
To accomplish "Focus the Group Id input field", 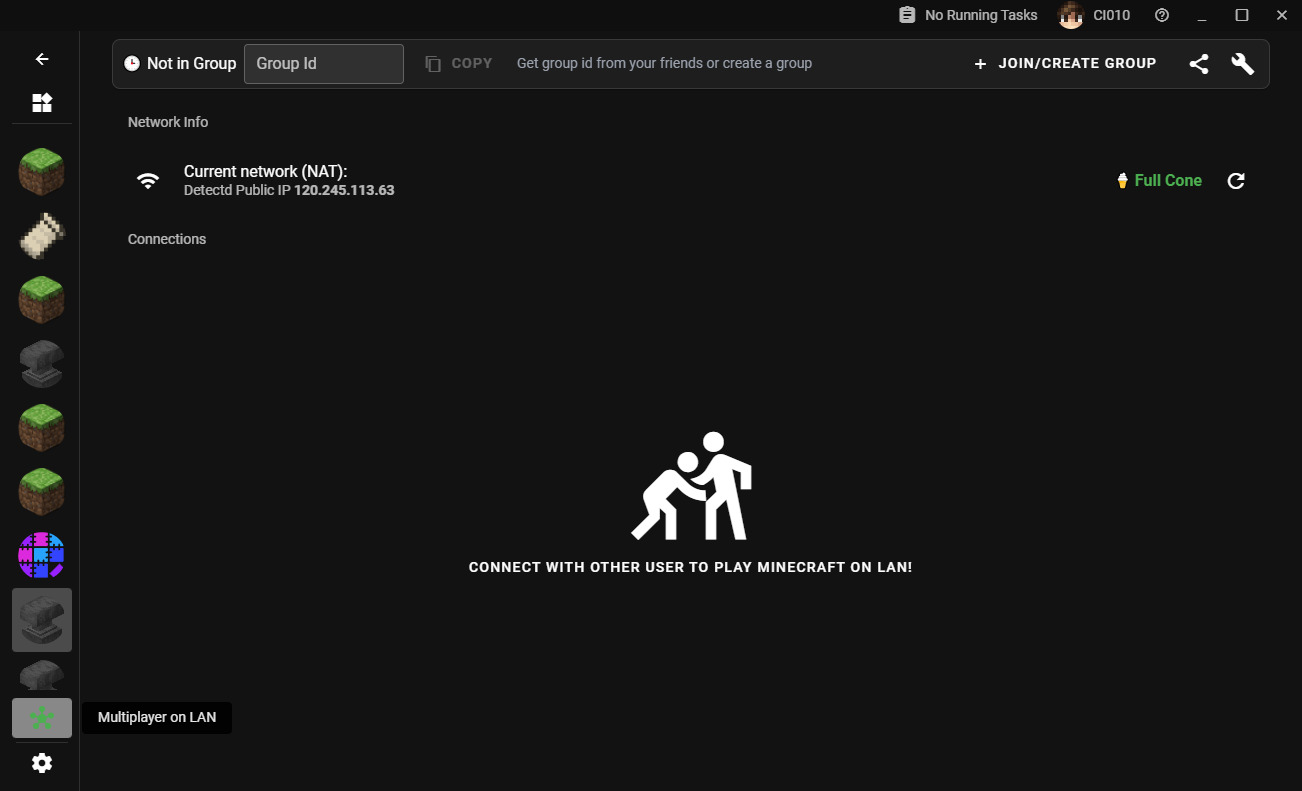I will point(324,64).
